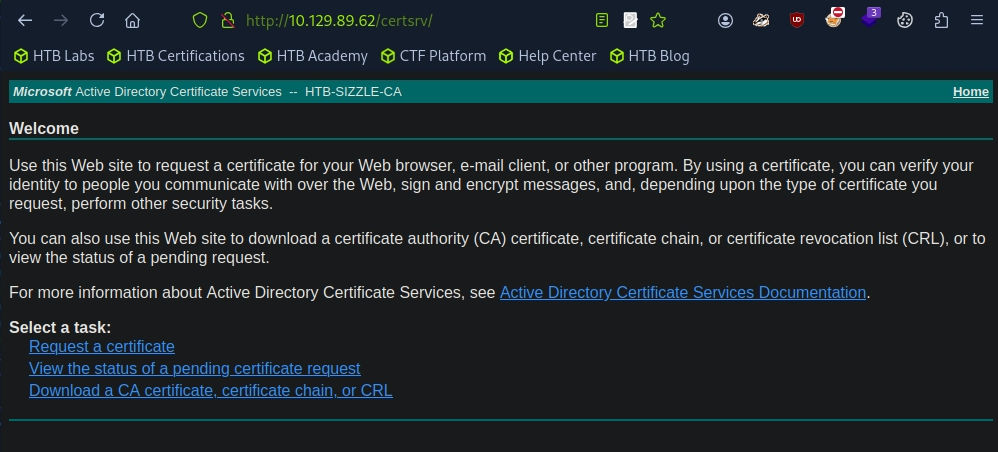Click the Welcome heading
998x452 pixels.
pyautogui.click(x=44, y=129)
